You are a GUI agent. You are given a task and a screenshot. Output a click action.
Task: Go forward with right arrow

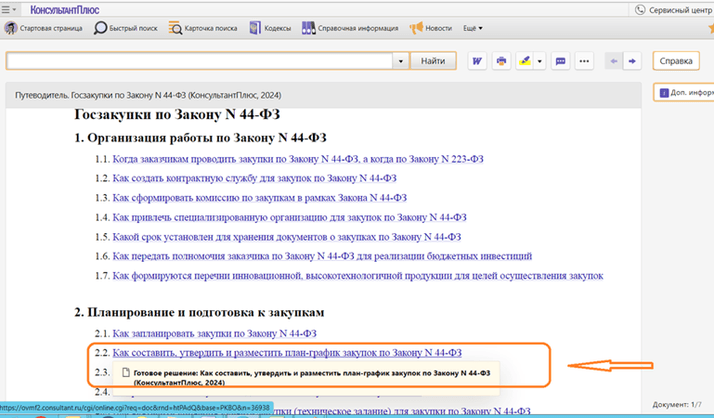[x=632, y=61]
